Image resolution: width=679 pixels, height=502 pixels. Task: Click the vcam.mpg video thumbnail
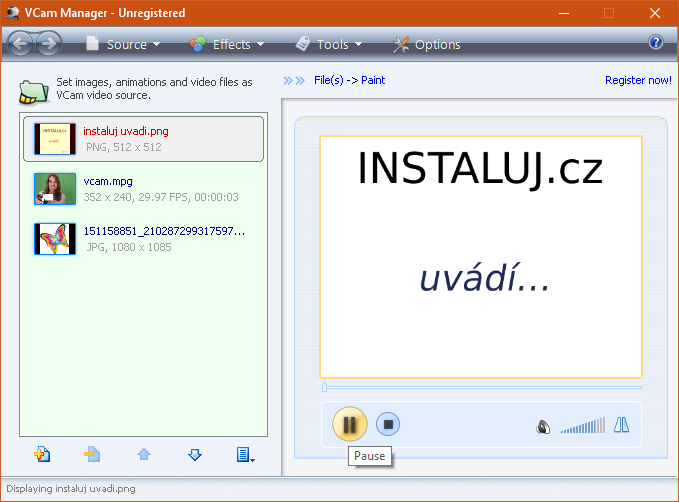(55, 189)
